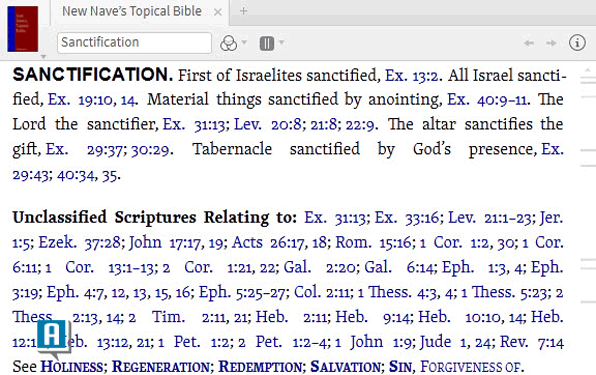The height and width of the screenshot is (375, 596).
Task: Close the New Nave's Topical Bible tab
Action: [x=218, y=12]
